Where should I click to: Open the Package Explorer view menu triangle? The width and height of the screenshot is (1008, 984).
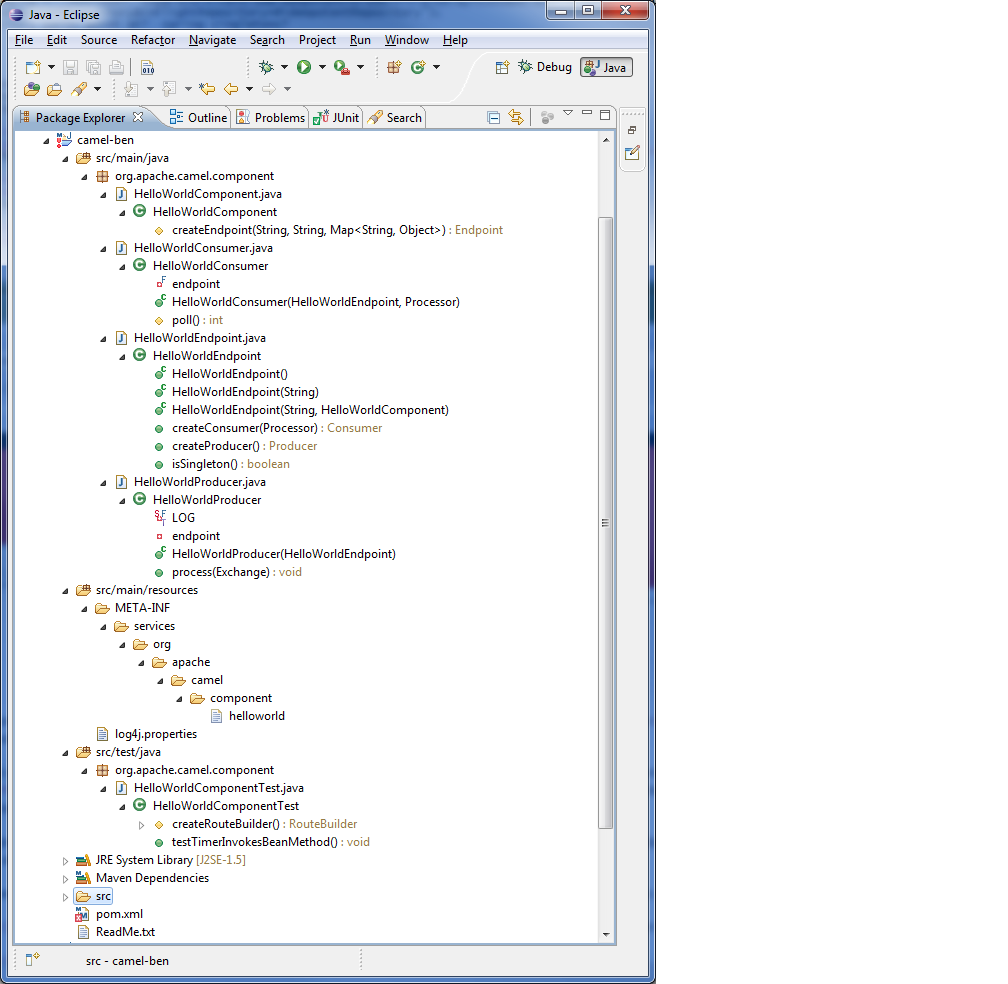568,113
